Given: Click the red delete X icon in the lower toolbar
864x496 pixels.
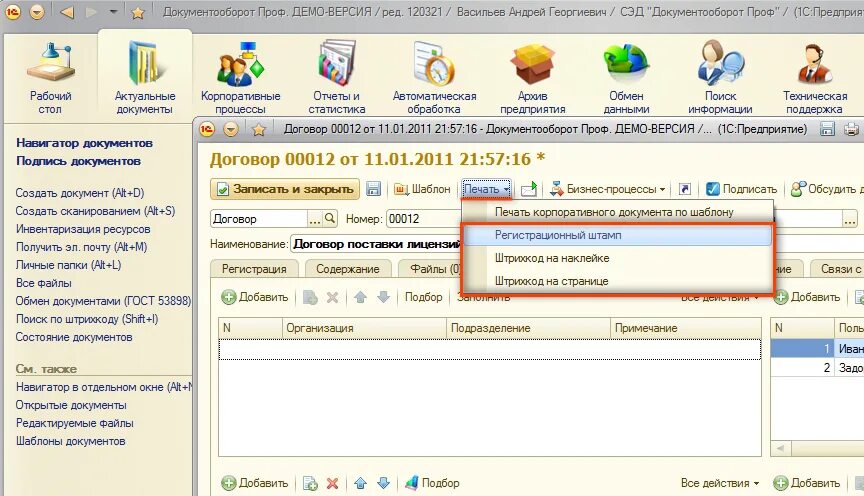Looking at the screenshot, I should point(332,483).
